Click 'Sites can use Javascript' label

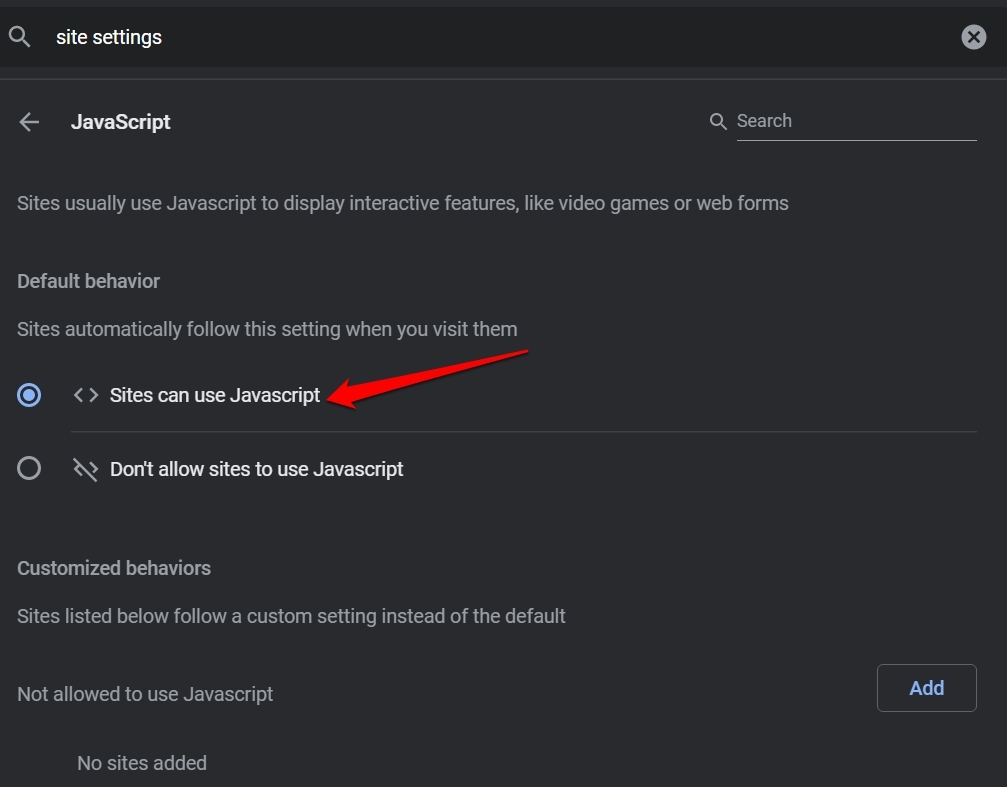[x=215, y=395]
